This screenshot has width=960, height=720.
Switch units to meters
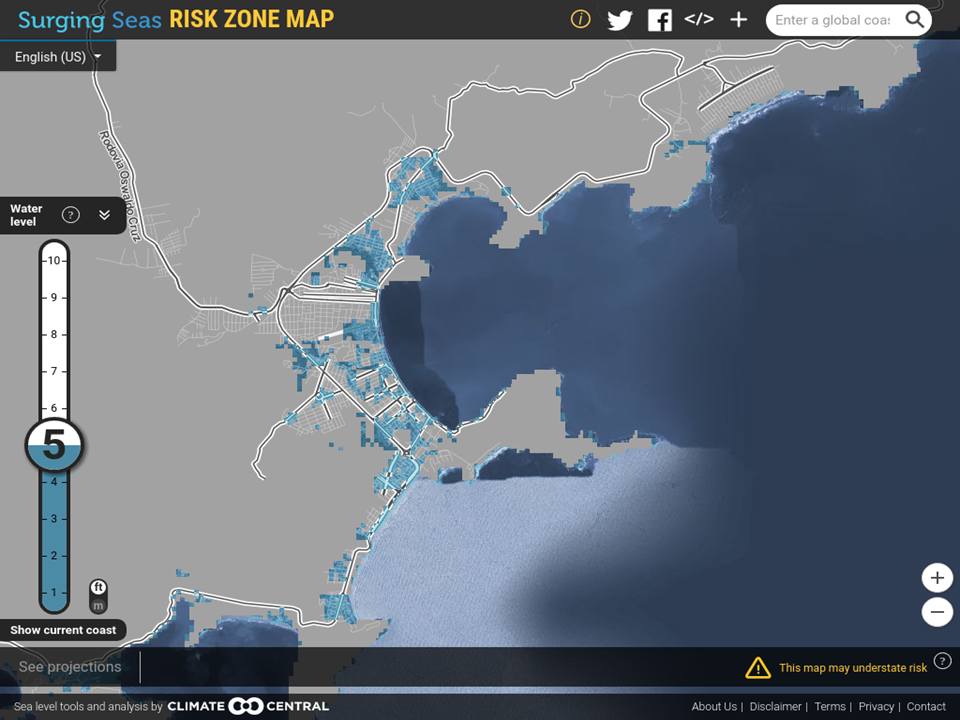pyautogui.click(x=98, y=605)
